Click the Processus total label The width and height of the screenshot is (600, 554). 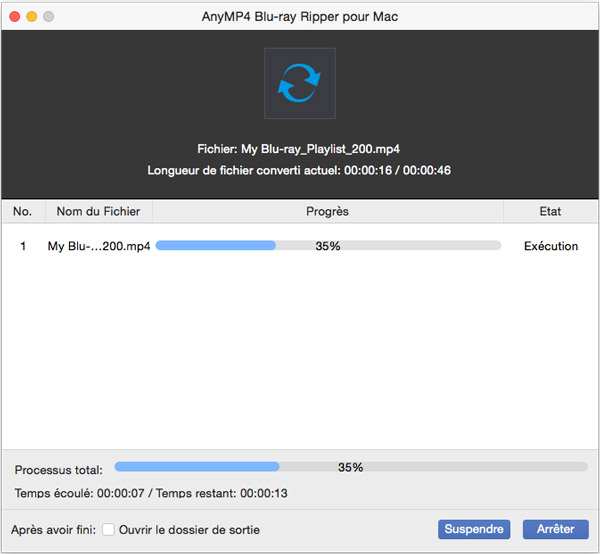(x=59, y=470)
